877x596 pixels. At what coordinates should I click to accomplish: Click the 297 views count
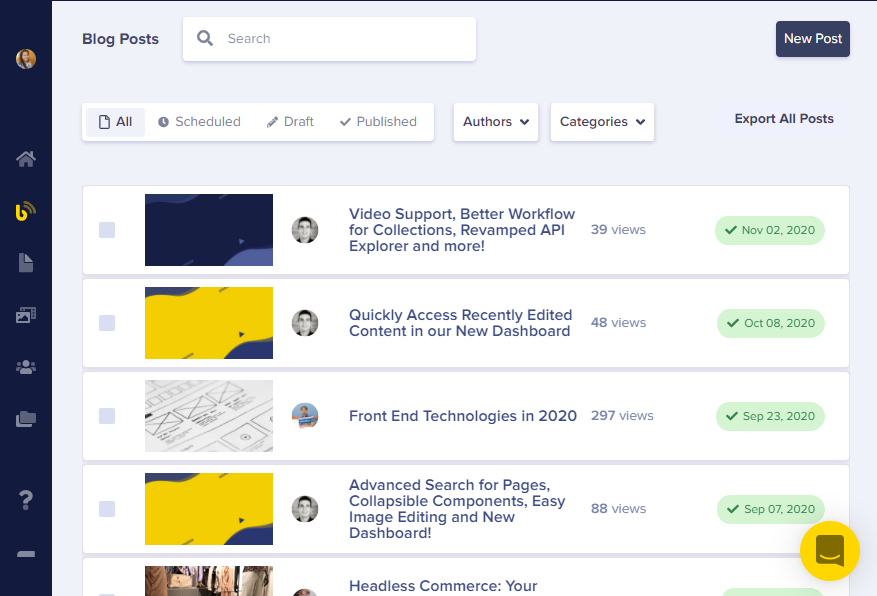coord(622,415)
